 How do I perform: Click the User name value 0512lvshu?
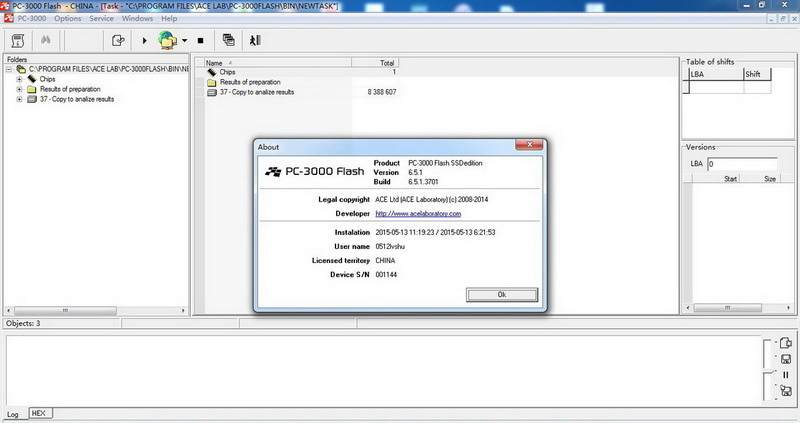pyautogui.click(x=390, y=246)
